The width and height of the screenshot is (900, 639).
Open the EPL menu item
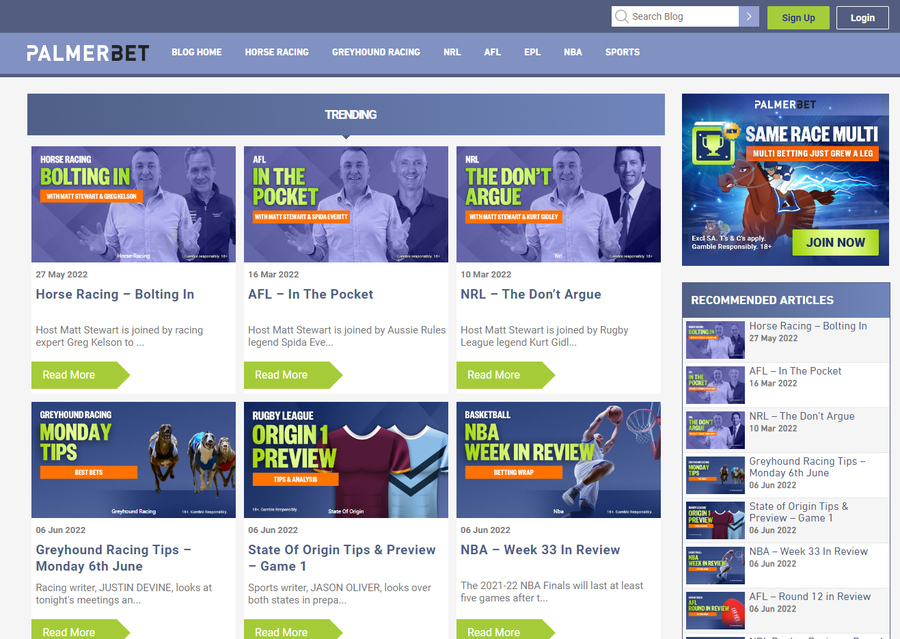point(532,52)
